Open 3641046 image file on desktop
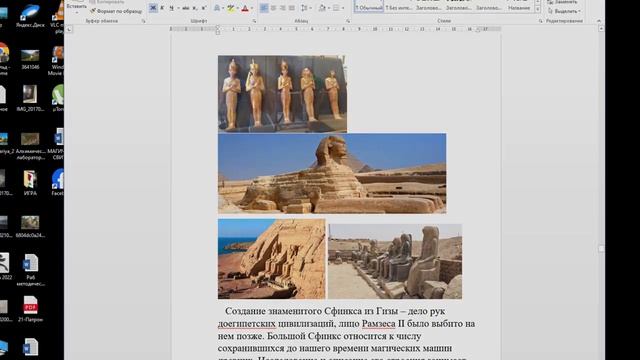 coord(30,59)
